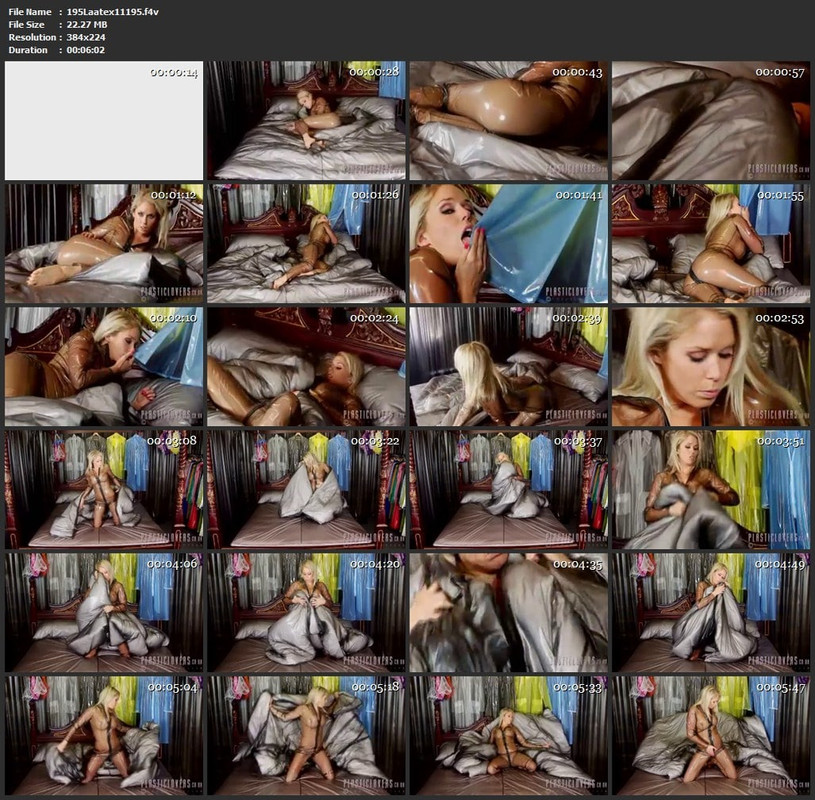
Task: Open the thumbnail stamped 00:01:12
Action: click(104, 243)
